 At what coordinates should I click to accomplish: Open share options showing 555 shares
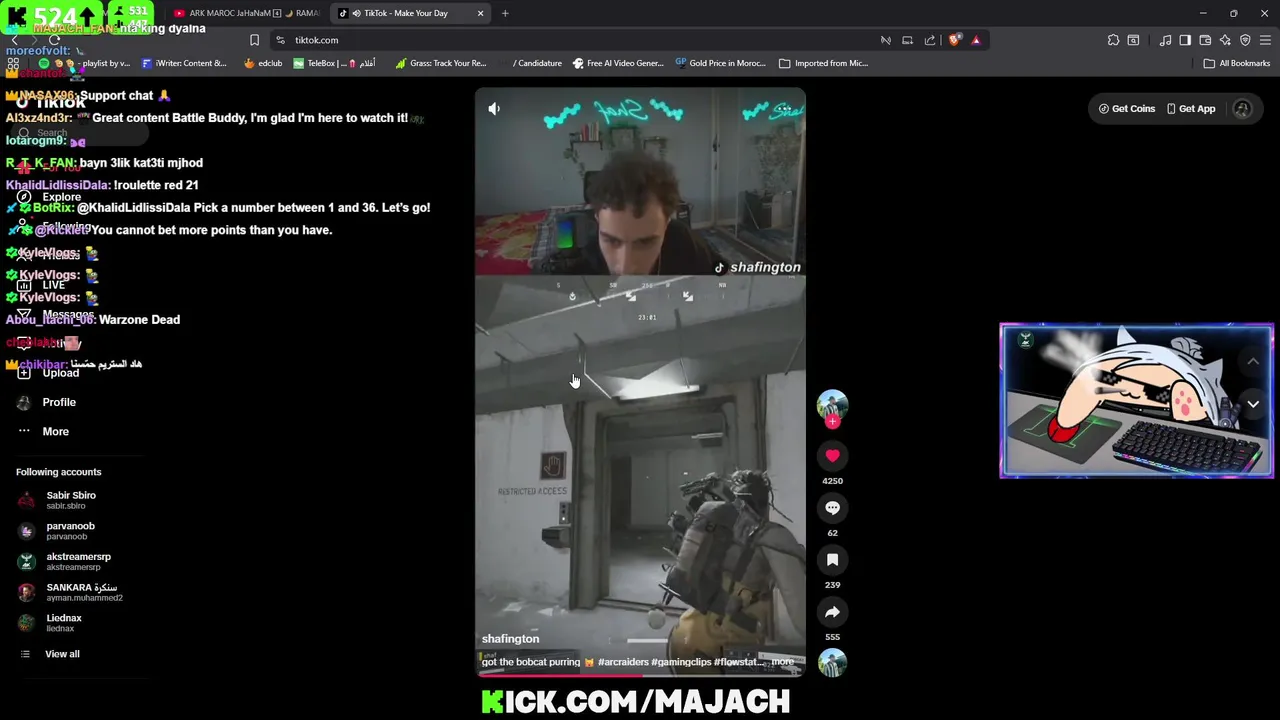(x=832, y=612)
